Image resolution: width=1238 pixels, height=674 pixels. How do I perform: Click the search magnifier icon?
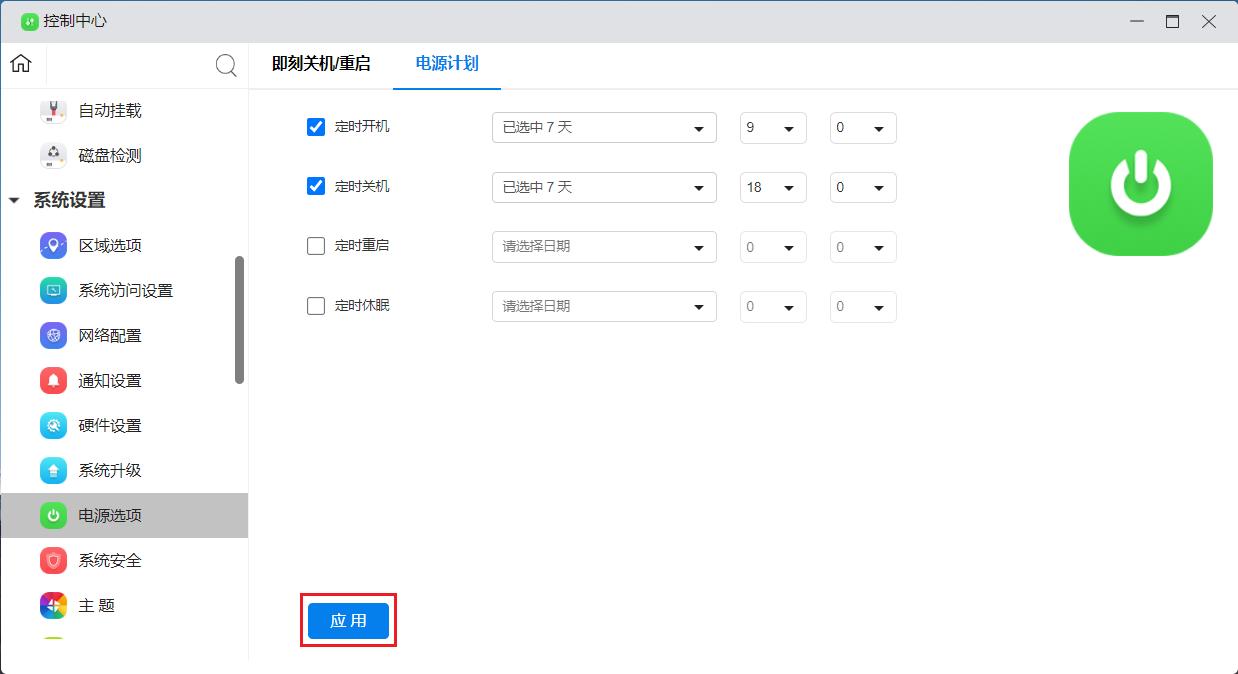tap(227, 66)
